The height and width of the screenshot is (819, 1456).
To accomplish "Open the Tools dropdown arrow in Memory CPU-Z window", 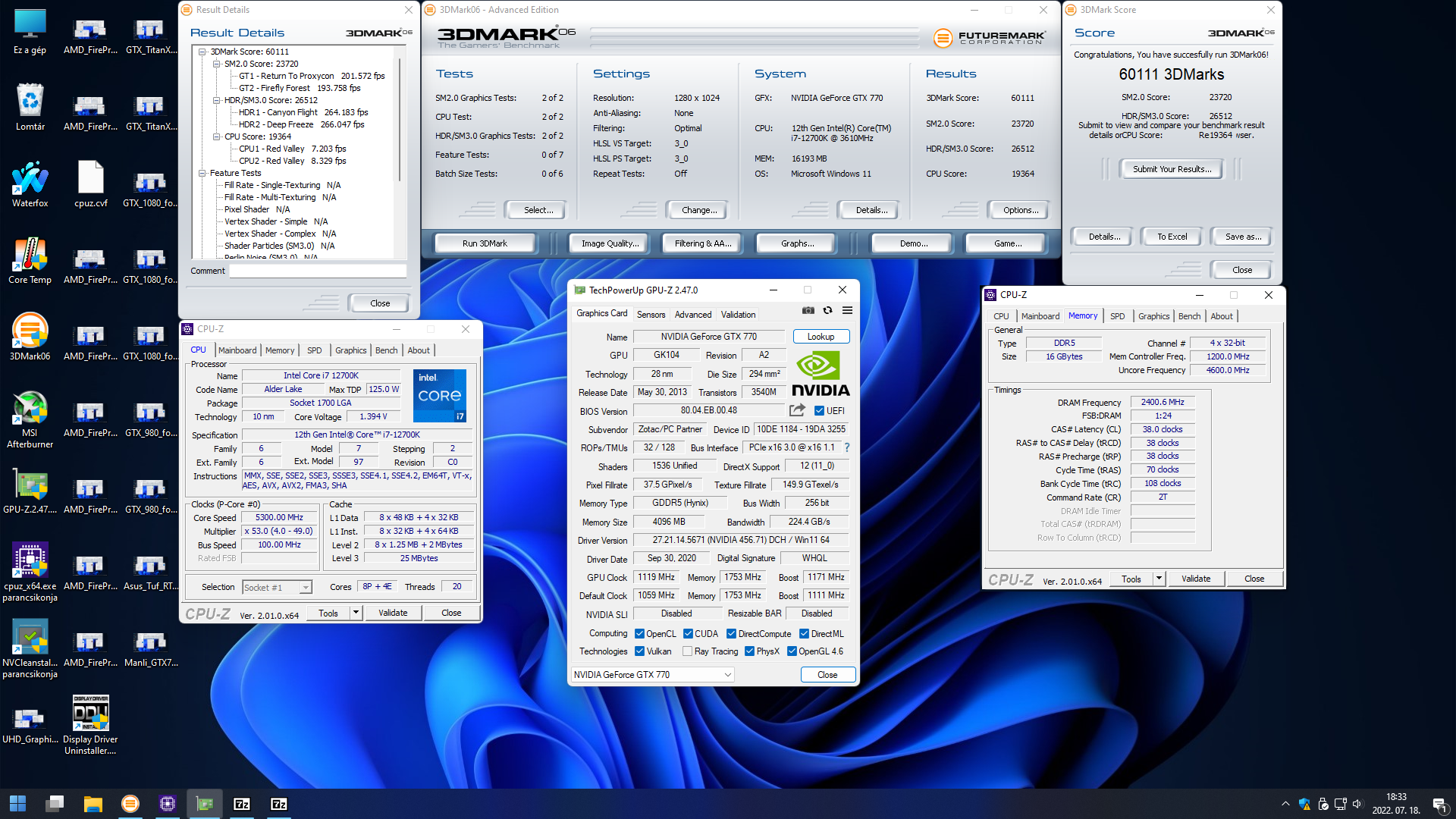I will [x=1159, y=579].
